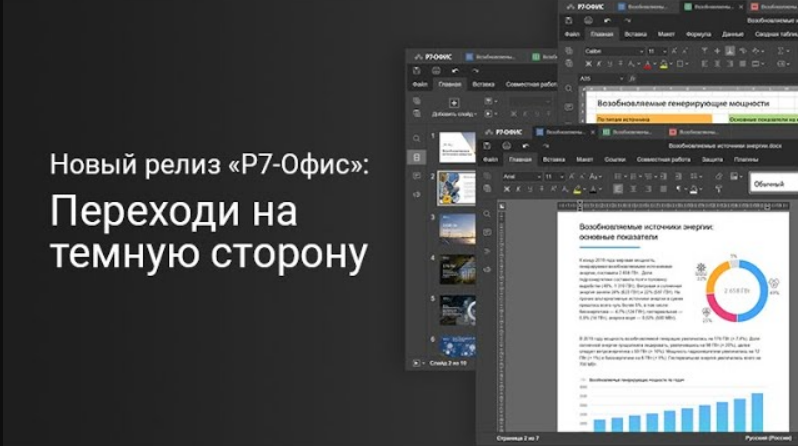Image resolution: width=798 pixels, height=446 pixels.
Task: Open search in the spreadsheet sidebar
Action: [x=568, y=89]
